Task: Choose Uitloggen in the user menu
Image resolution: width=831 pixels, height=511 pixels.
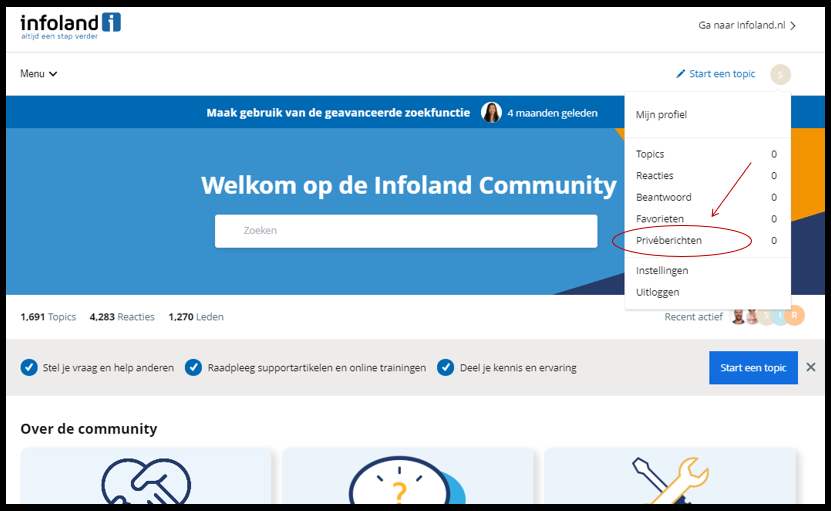Action: [657, 292]
